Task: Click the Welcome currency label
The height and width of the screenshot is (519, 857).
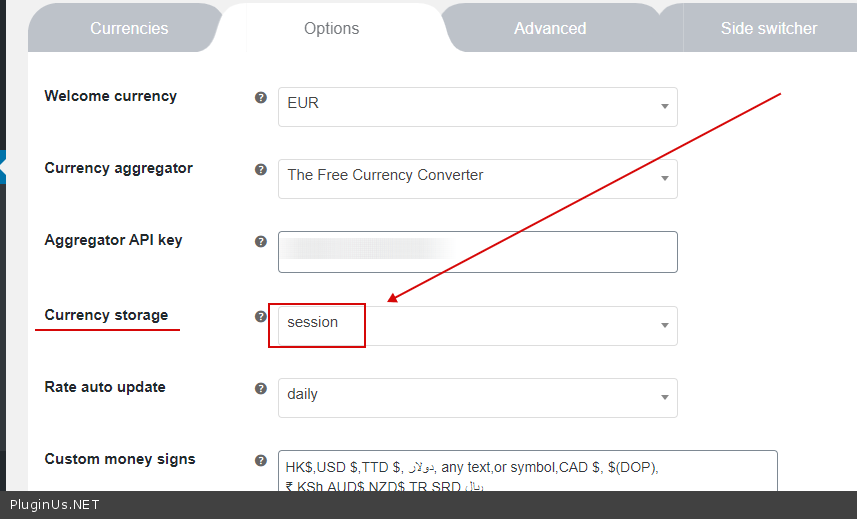Action: (x=110, y=96)
